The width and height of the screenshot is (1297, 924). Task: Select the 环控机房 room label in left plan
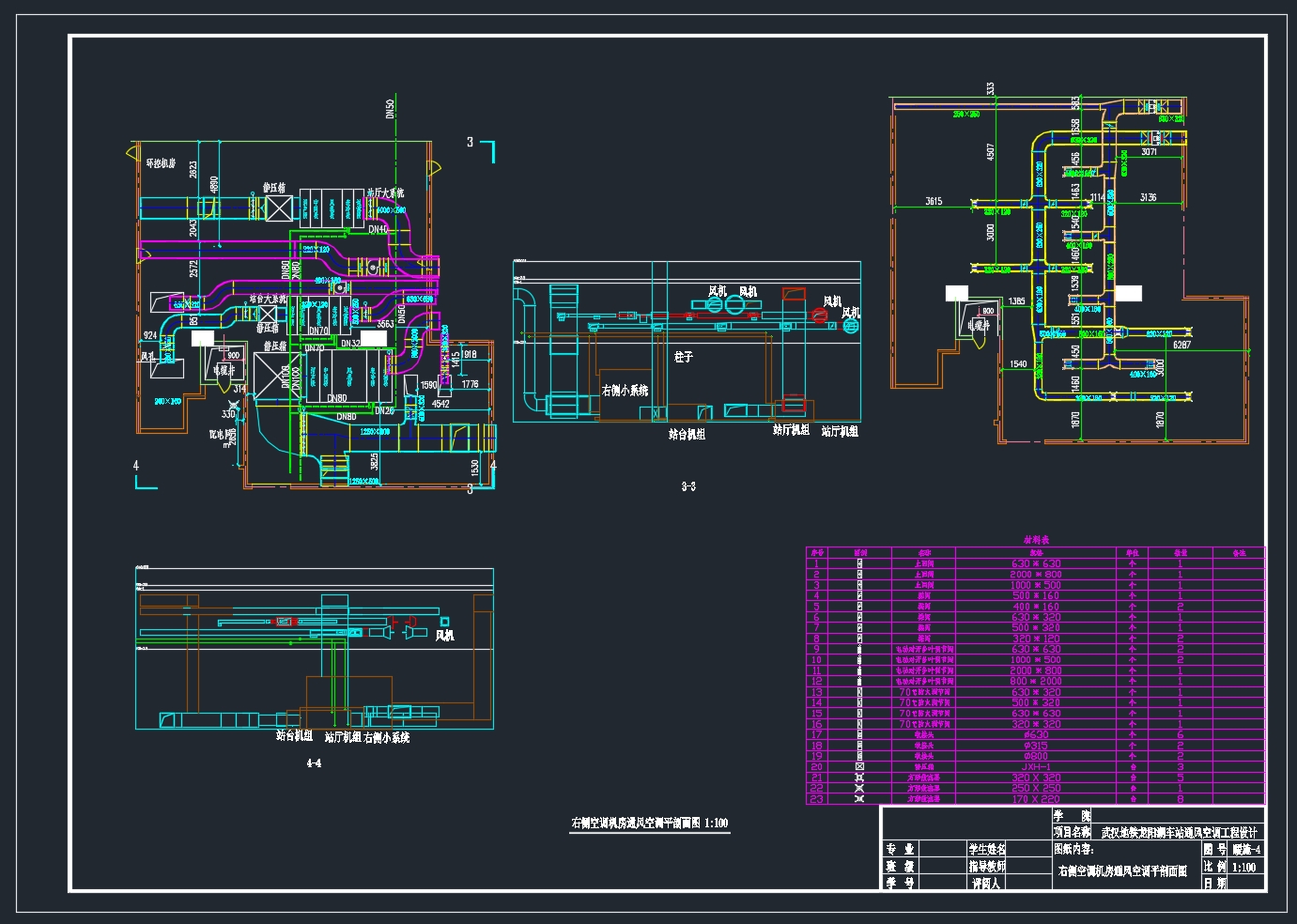point(161,163)
